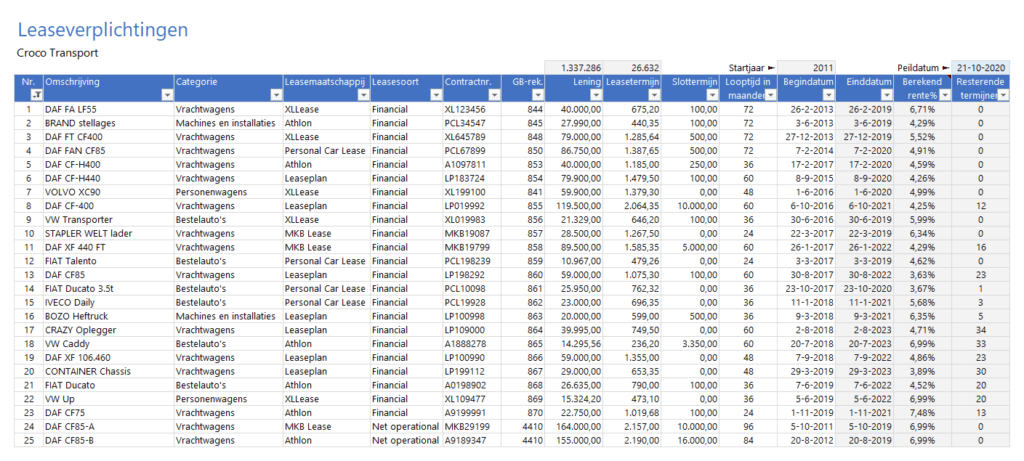Open the Leasemaatschappij filter arrow
Image resolution: width=1024 pixels, height=461 pixels.
362,94
